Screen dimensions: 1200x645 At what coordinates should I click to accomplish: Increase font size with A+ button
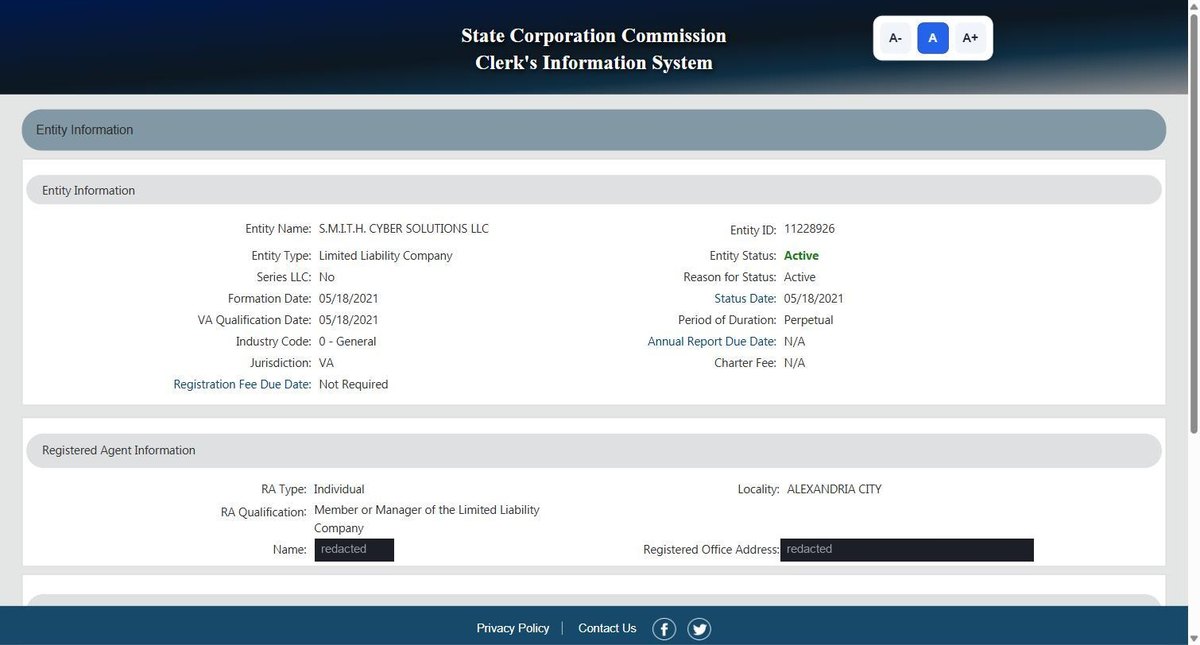tap(970, 38)
